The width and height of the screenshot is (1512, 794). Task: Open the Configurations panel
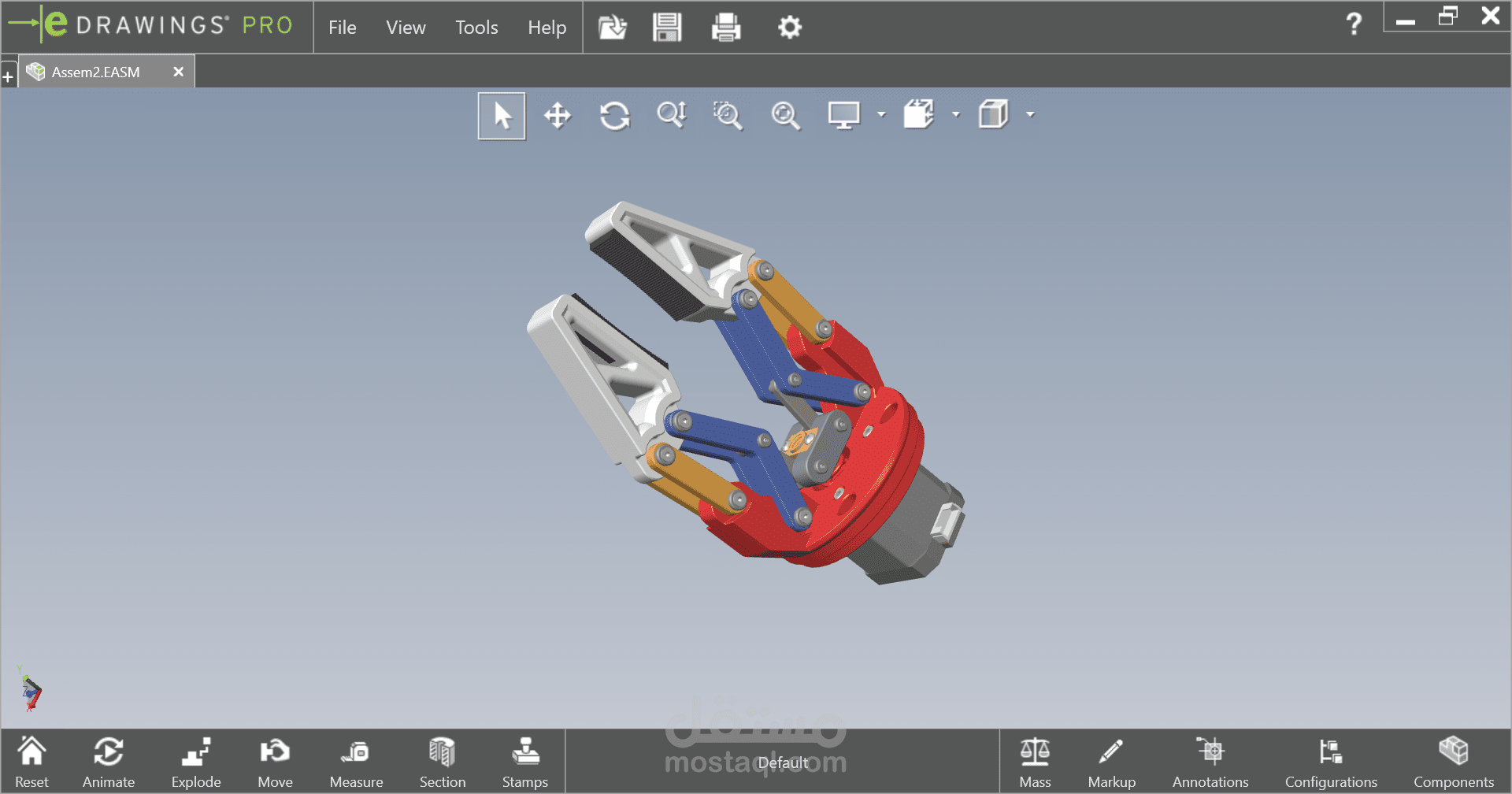tap(1331, 762)
